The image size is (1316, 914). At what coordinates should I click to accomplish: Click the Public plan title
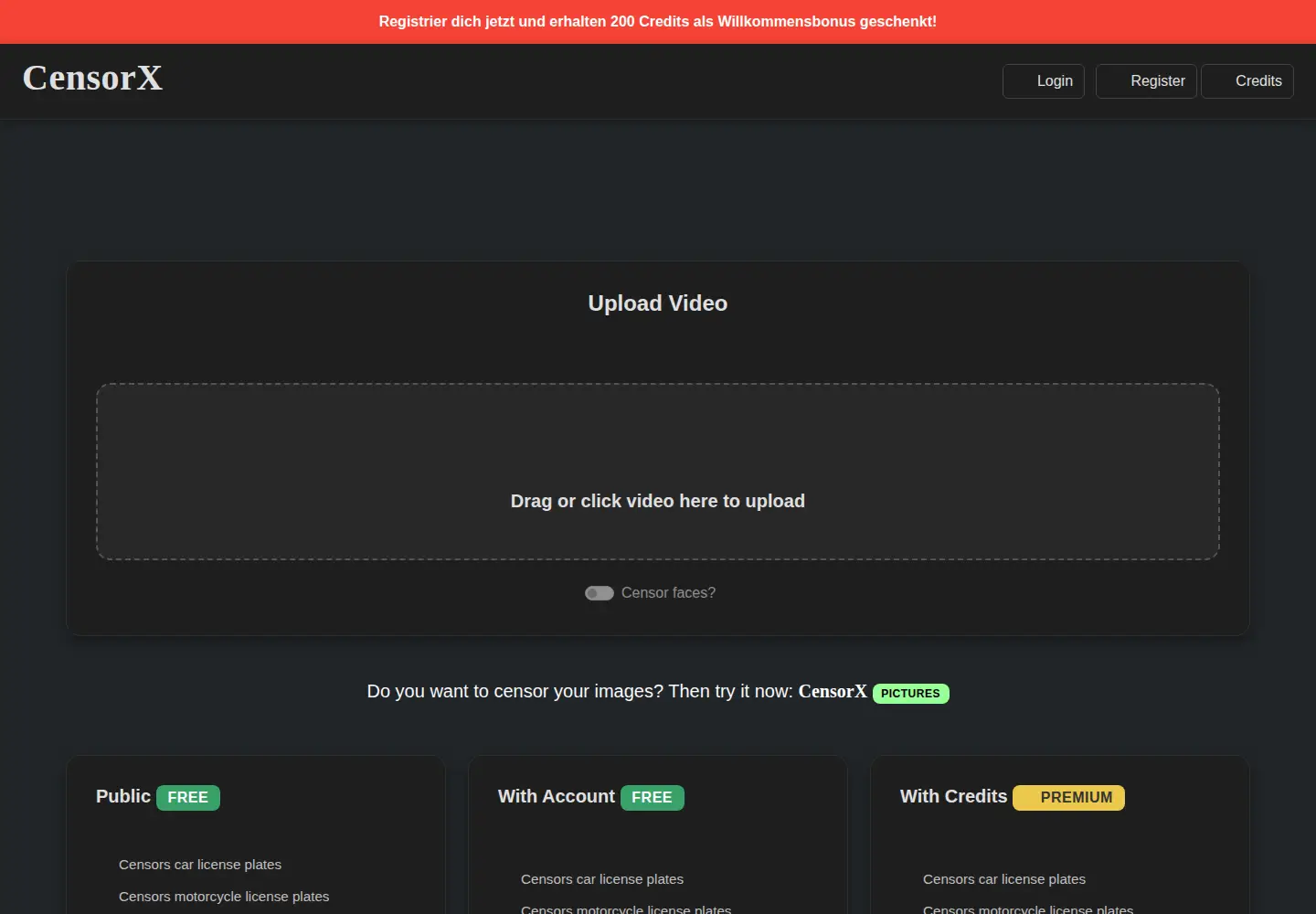[x=123, y=796]
